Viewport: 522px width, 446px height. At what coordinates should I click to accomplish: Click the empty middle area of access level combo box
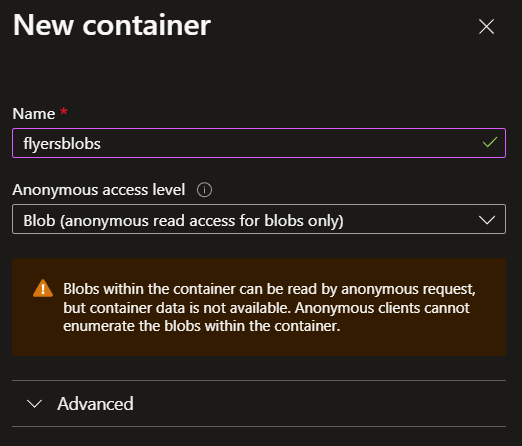410,219
